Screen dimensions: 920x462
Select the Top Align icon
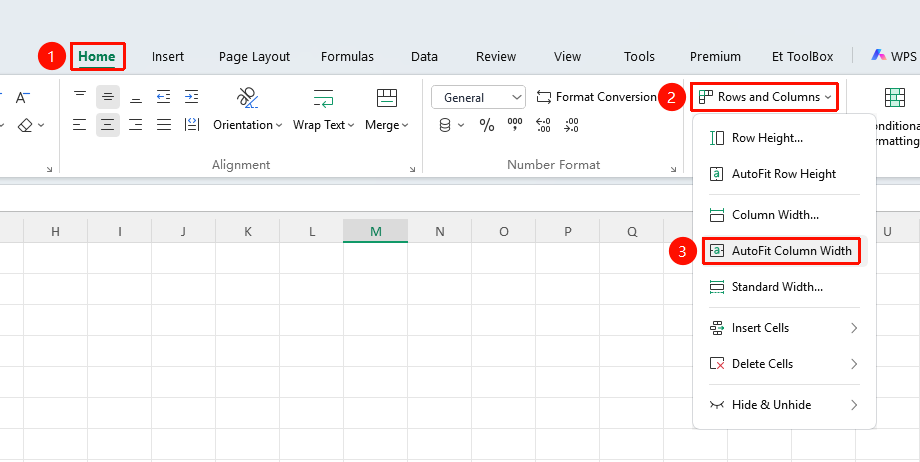click(80, 96)
